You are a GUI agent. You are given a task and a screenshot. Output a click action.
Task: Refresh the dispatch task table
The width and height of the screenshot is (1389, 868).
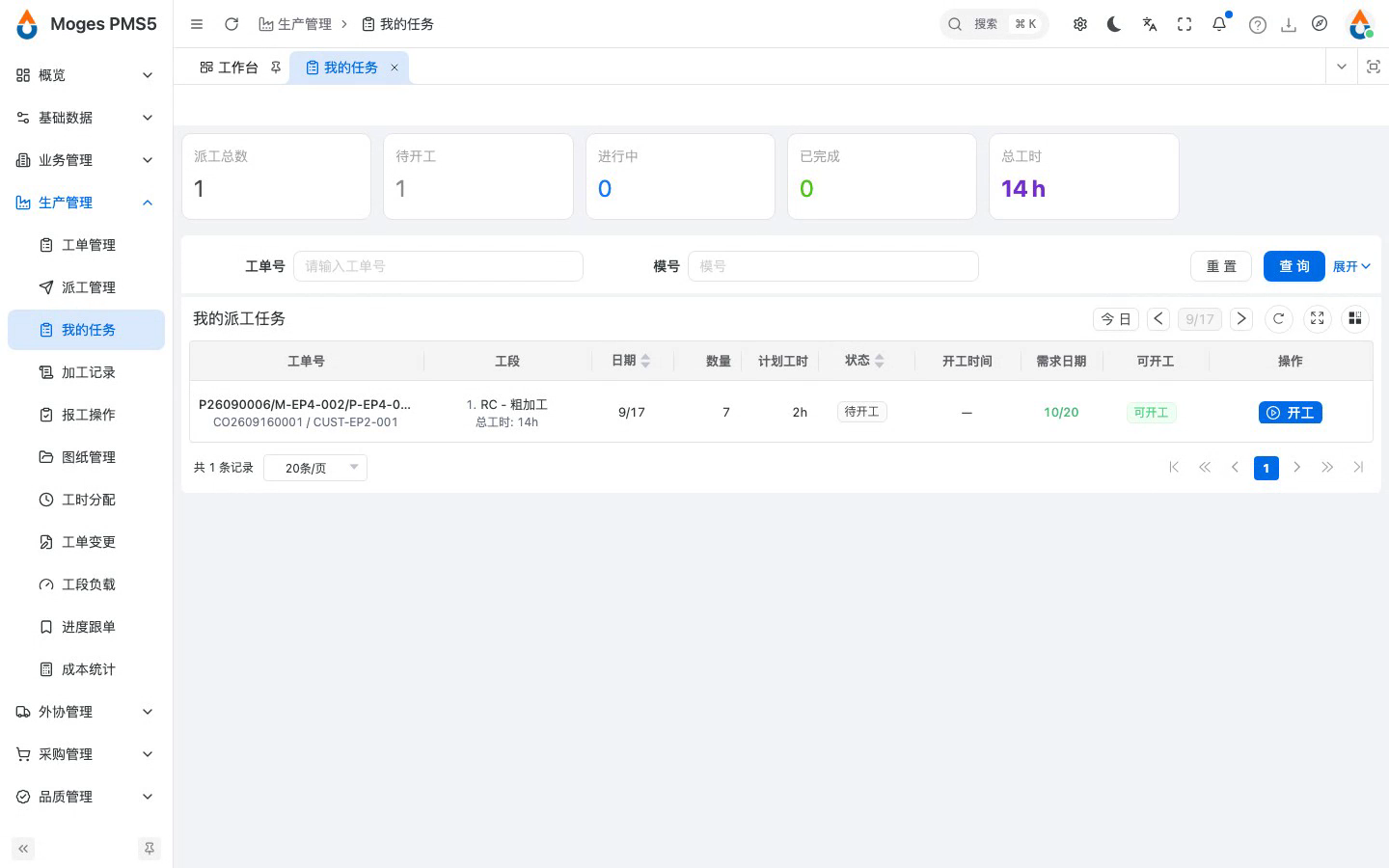pyautogui.click(x=1278, y=318)
